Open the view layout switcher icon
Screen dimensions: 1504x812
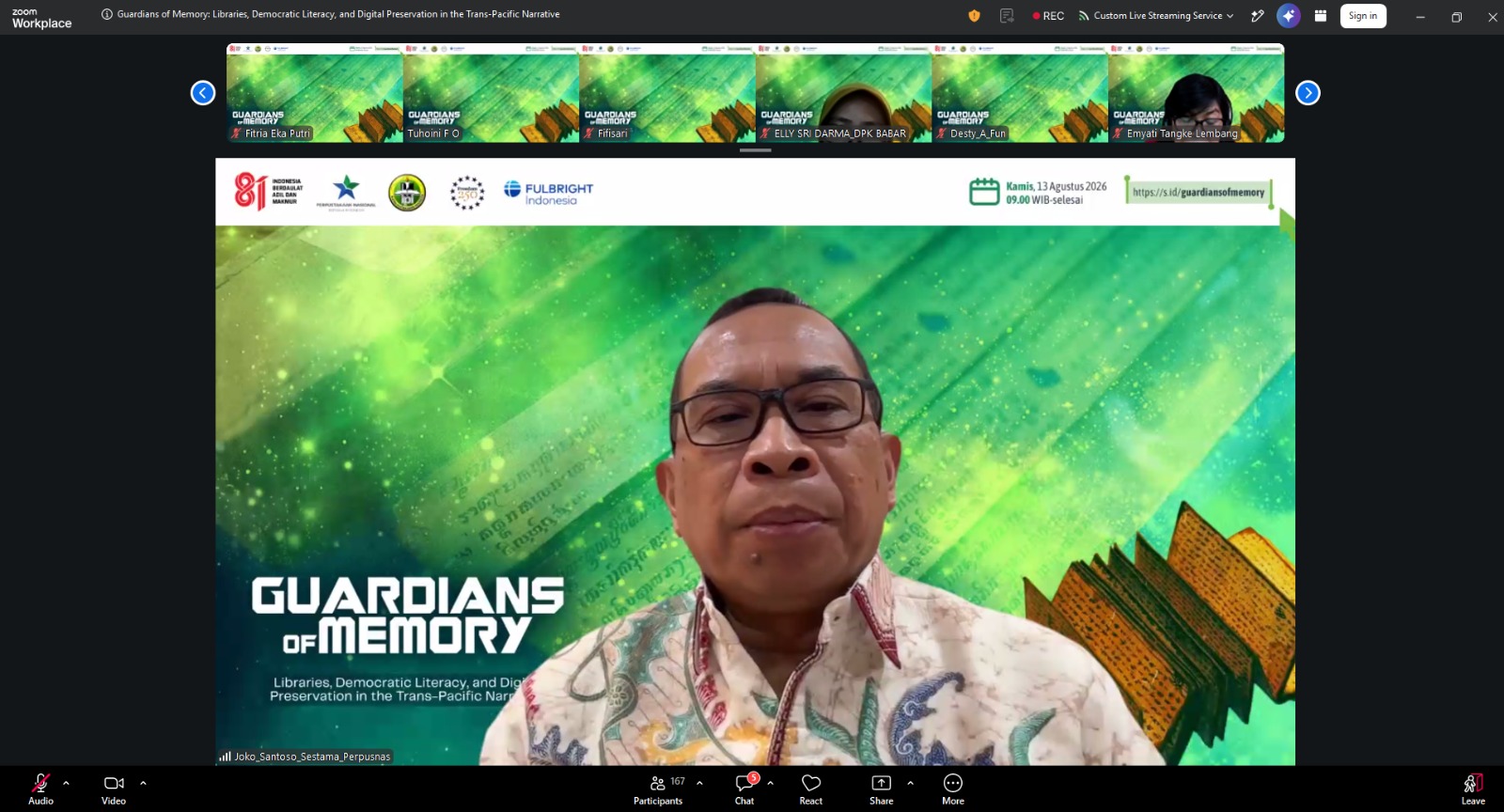pos(1321,16)
